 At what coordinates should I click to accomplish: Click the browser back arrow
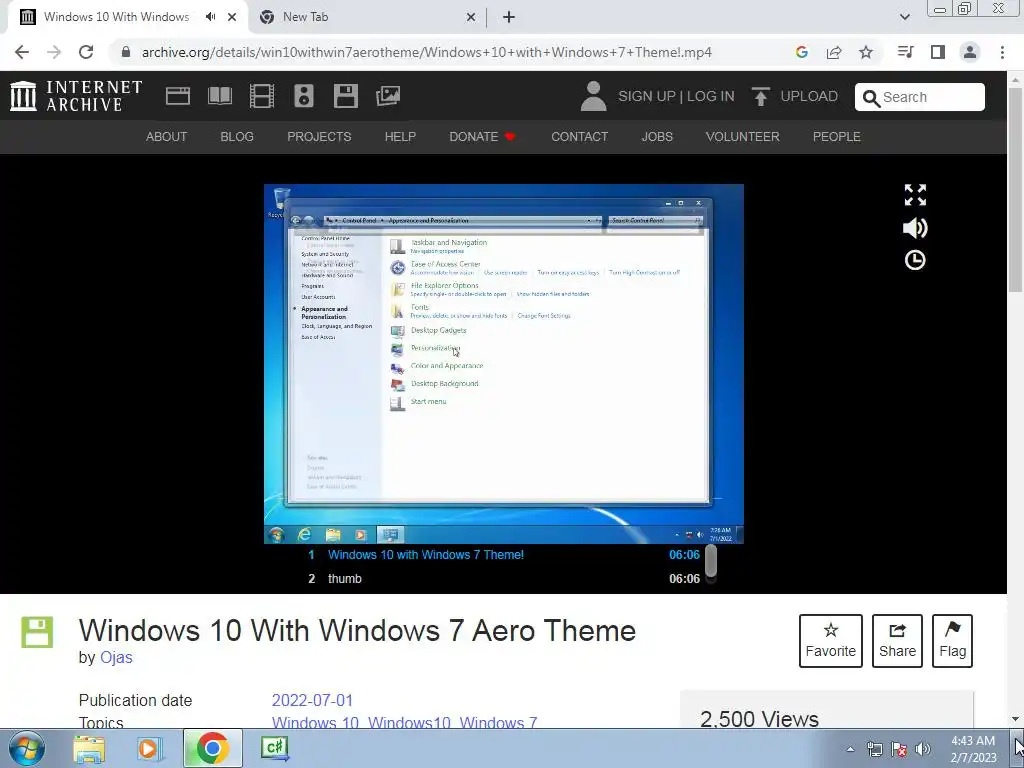[x=22, y=52]
